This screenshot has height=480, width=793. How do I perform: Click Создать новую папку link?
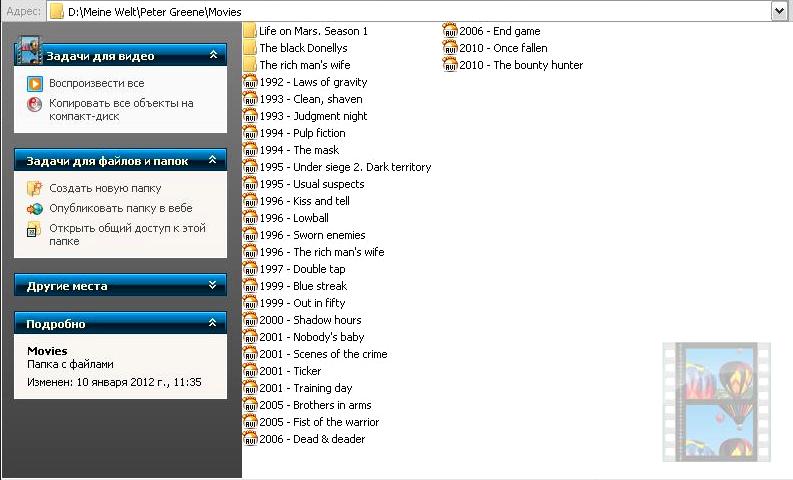(105, 188)
